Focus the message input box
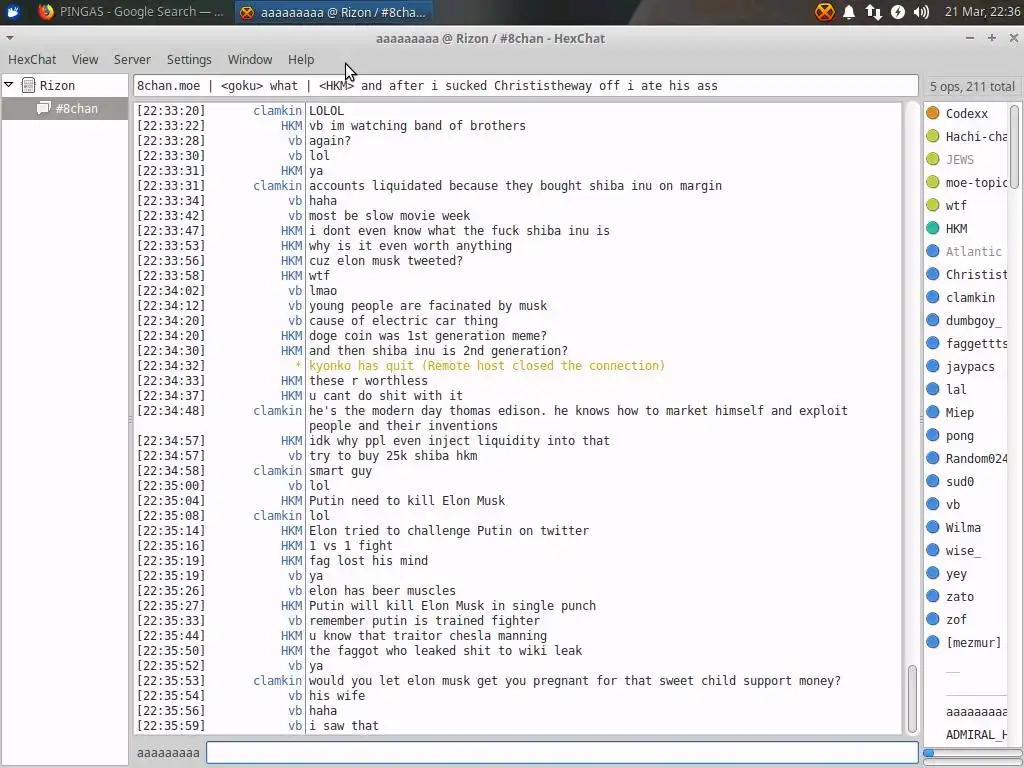 pyautogui.click(x=562, y=752)
